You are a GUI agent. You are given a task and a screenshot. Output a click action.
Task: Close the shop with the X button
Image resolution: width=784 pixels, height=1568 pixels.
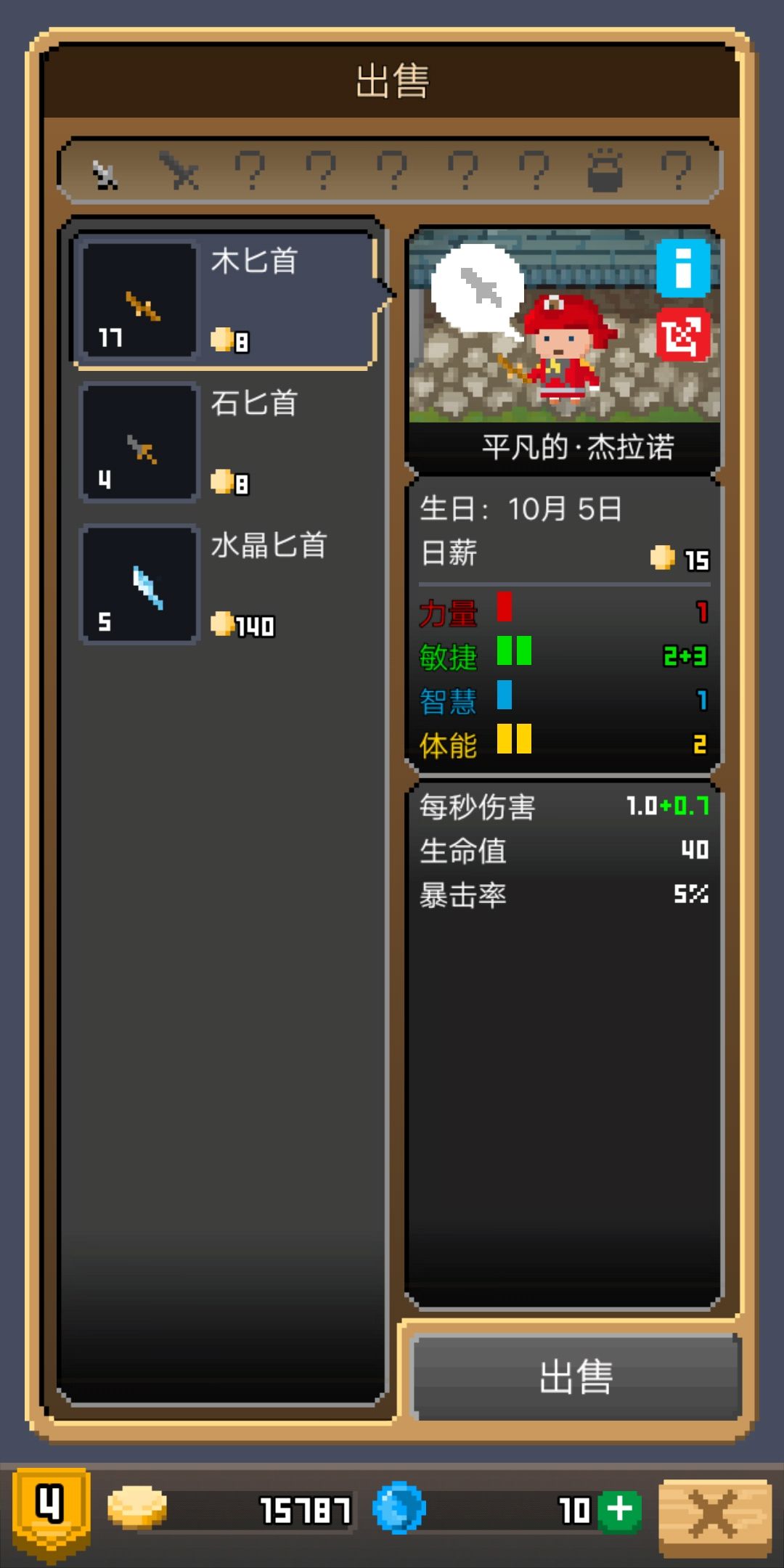point(714,1515)
